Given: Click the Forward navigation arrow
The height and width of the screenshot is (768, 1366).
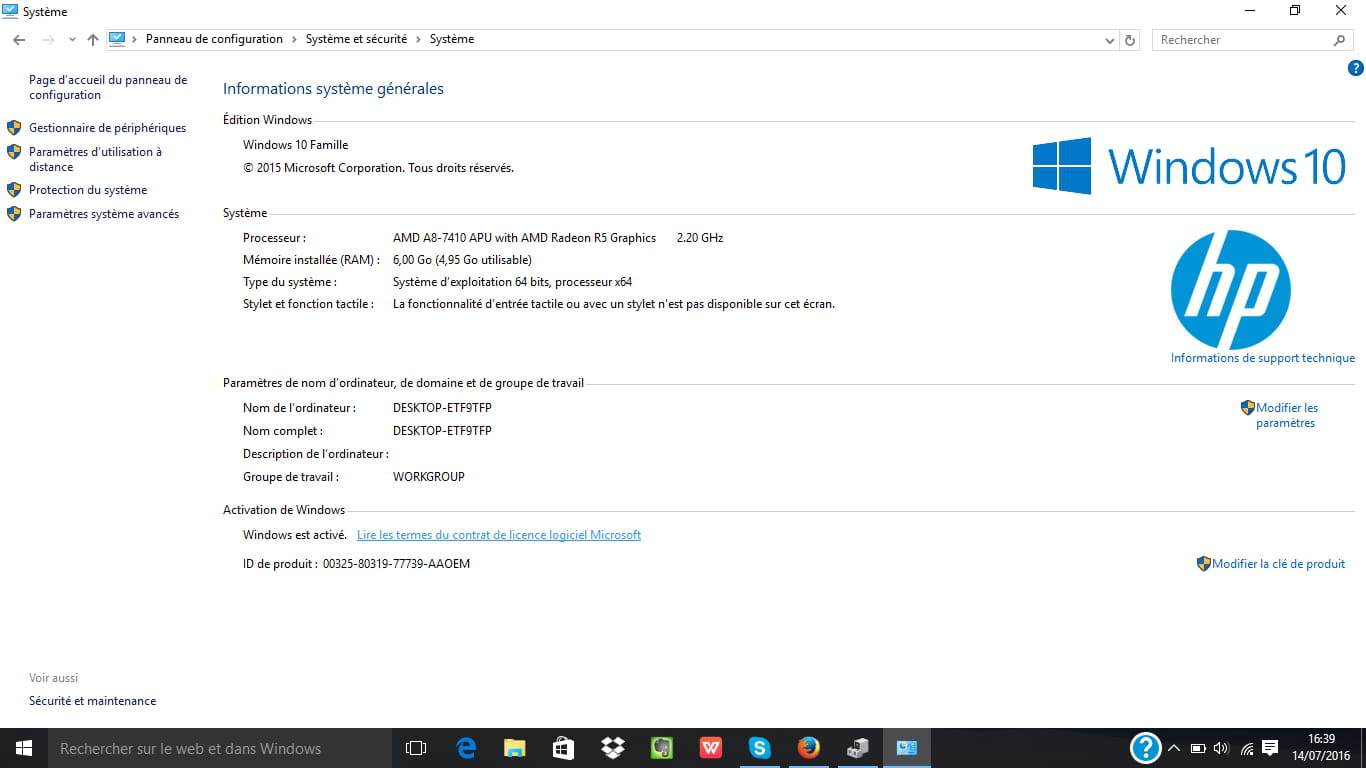Looking at the screenshot, I should [x=47, y=40].
